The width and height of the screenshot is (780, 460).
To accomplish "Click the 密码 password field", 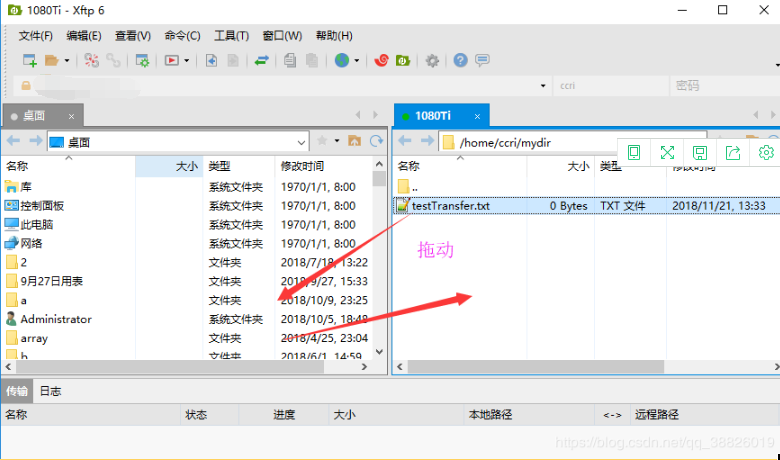I will pyautogui.click(x=725, y=86).
